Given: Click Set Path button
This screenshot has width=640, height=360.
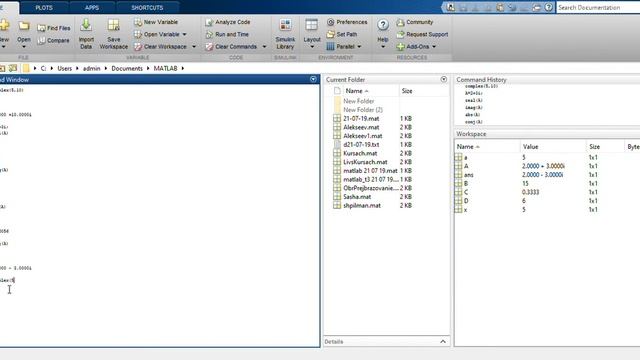Looking at the screenshot, I should (x=342, y=34).
